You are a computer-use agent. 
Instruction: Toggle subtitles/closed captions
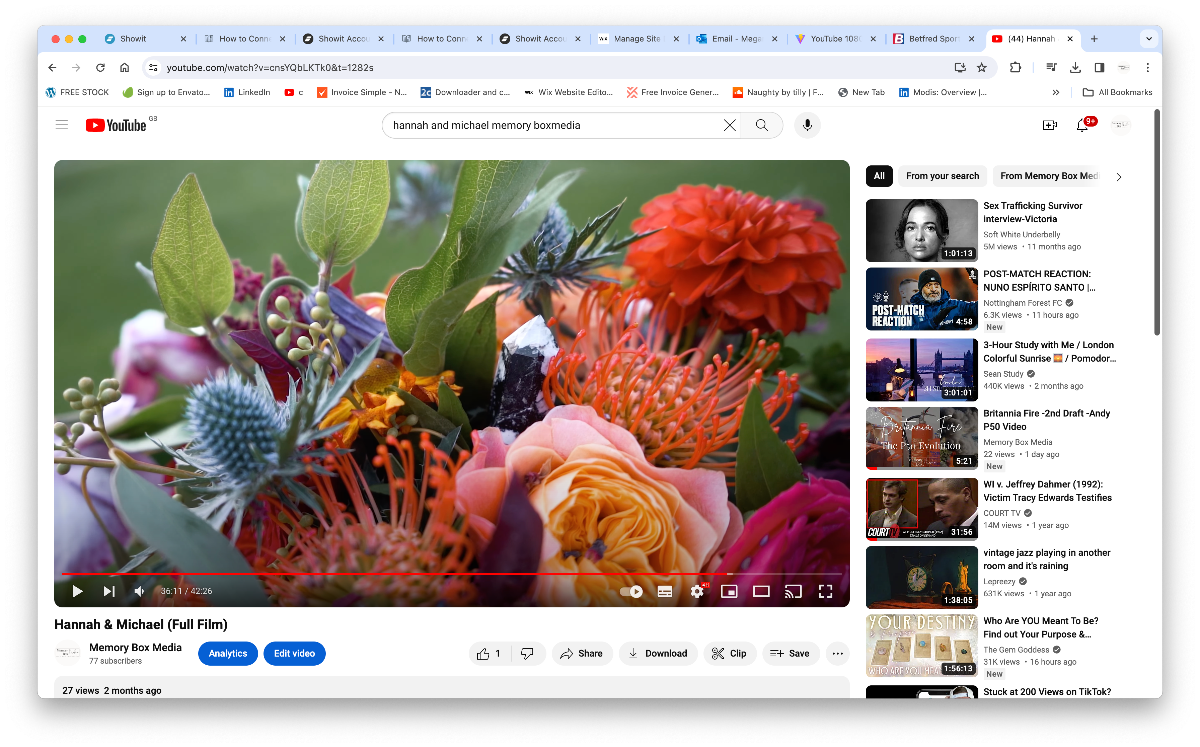click(x=665, y=591)
